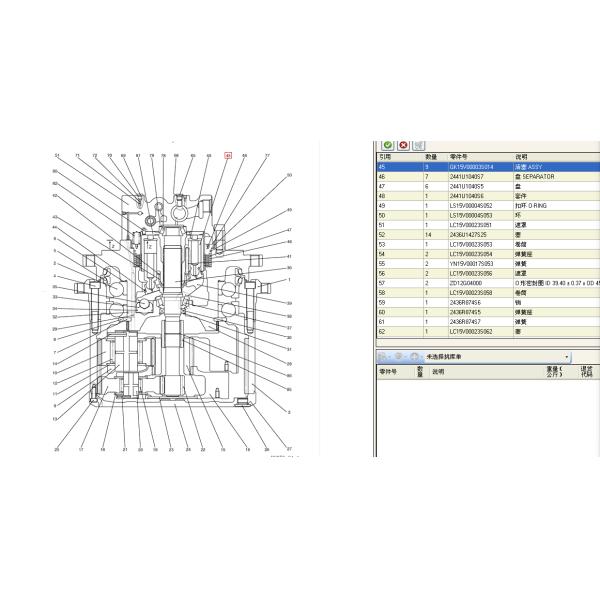
Task: Click the 引用 column header
Action: point(384,157)
